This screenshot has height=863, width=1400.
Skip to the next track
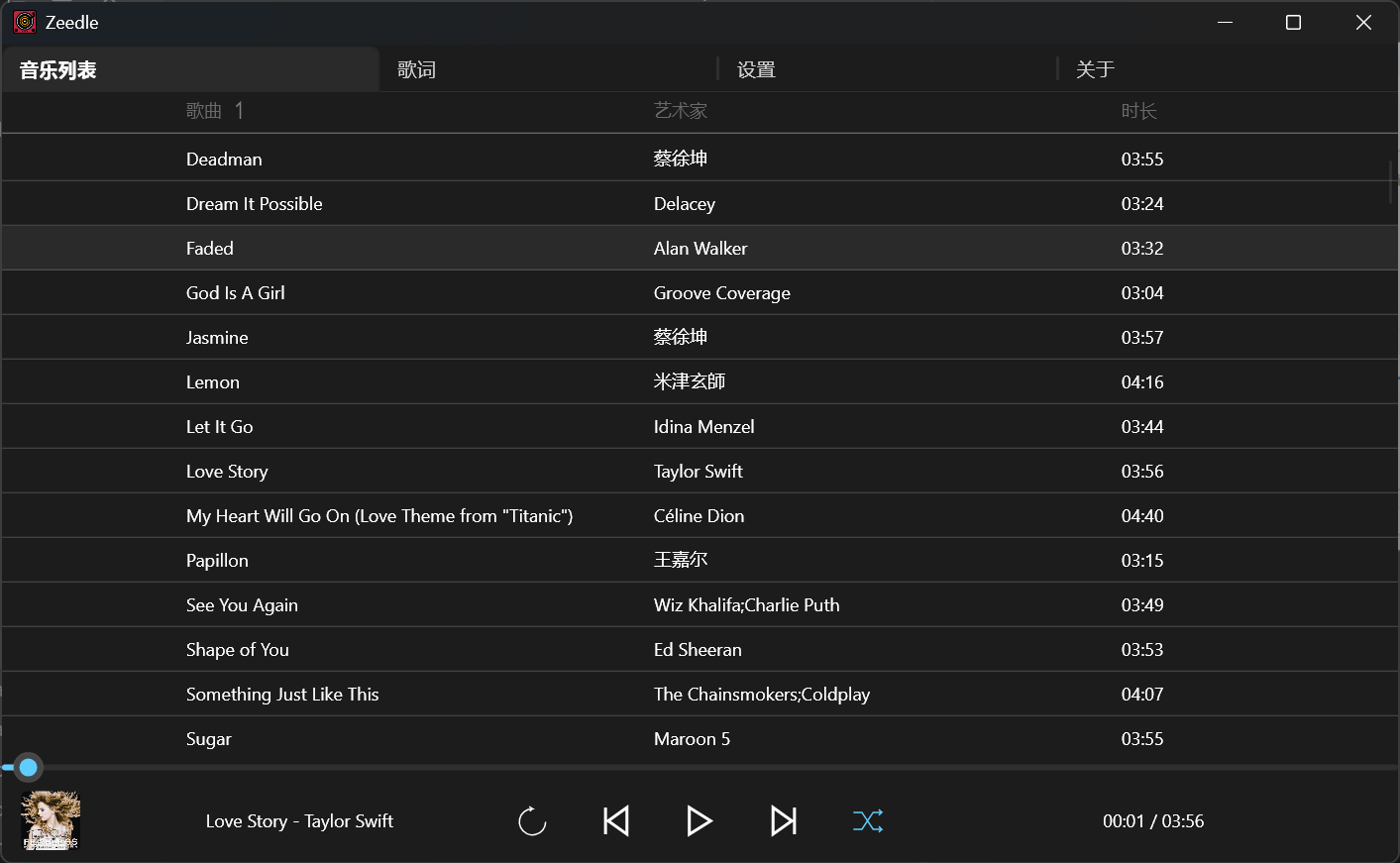(x=784, y=821)
